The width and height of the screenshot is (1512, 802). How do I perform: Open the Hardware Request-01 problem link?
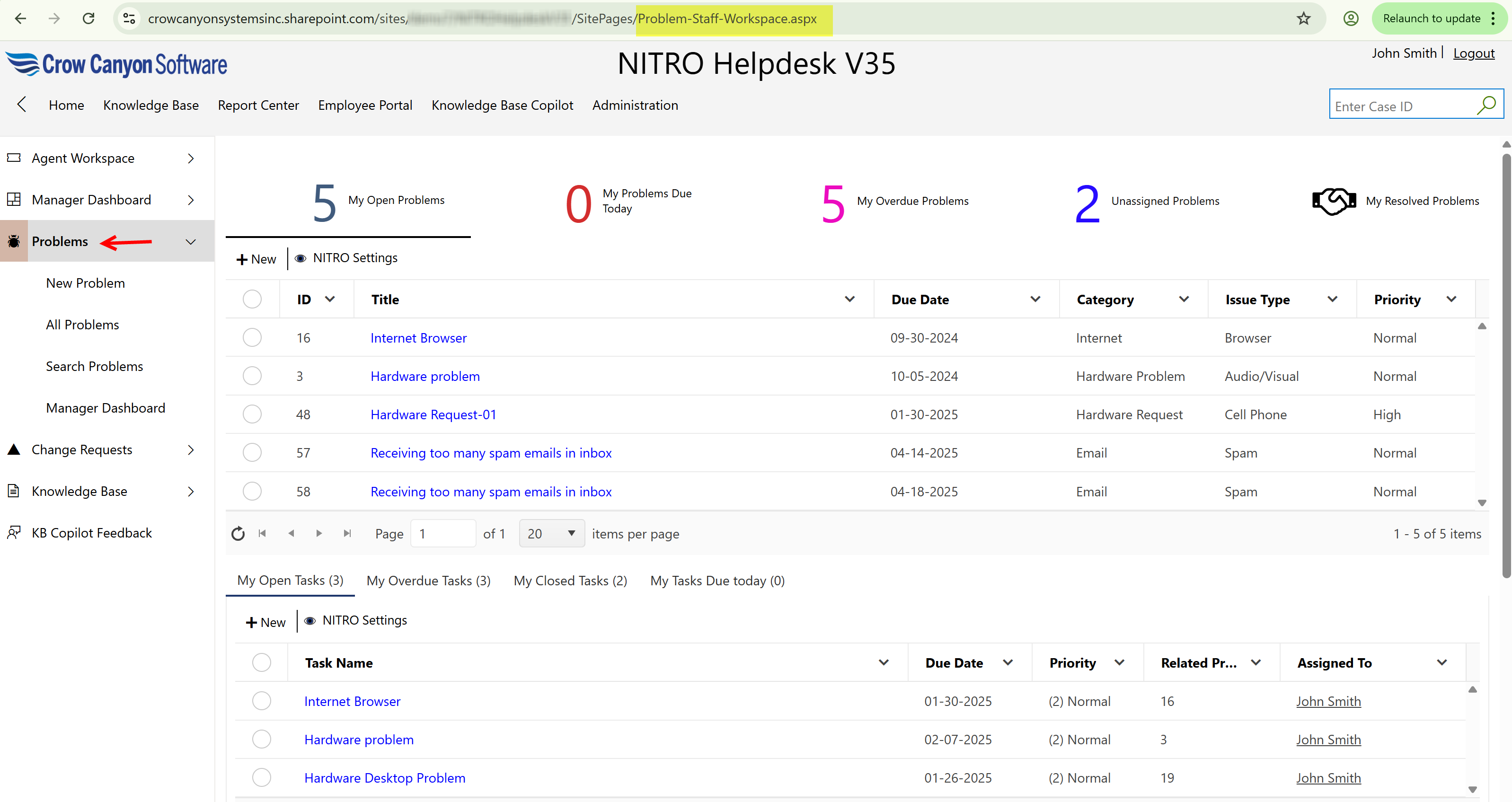(x=433, y=414)
